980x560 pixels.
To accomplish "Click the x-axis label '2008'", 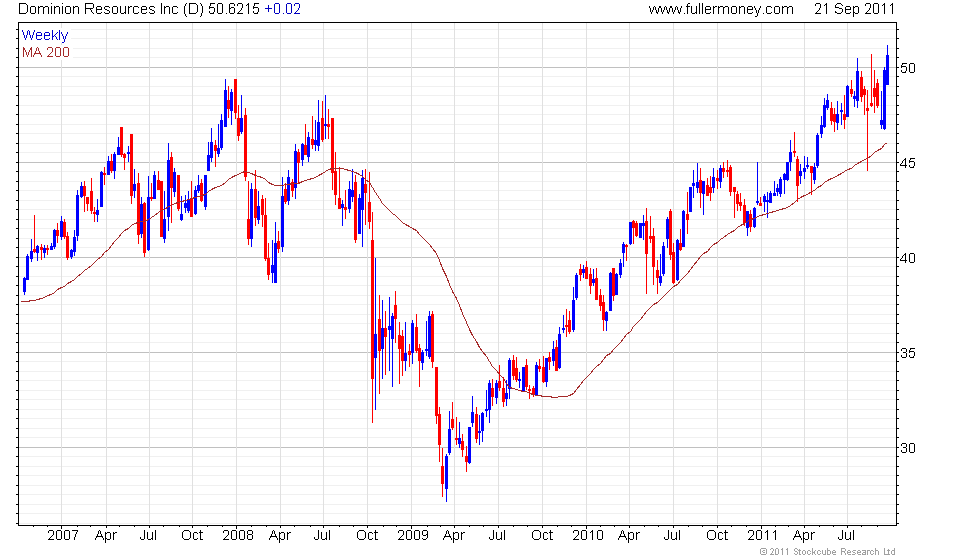I will point(238,535).
